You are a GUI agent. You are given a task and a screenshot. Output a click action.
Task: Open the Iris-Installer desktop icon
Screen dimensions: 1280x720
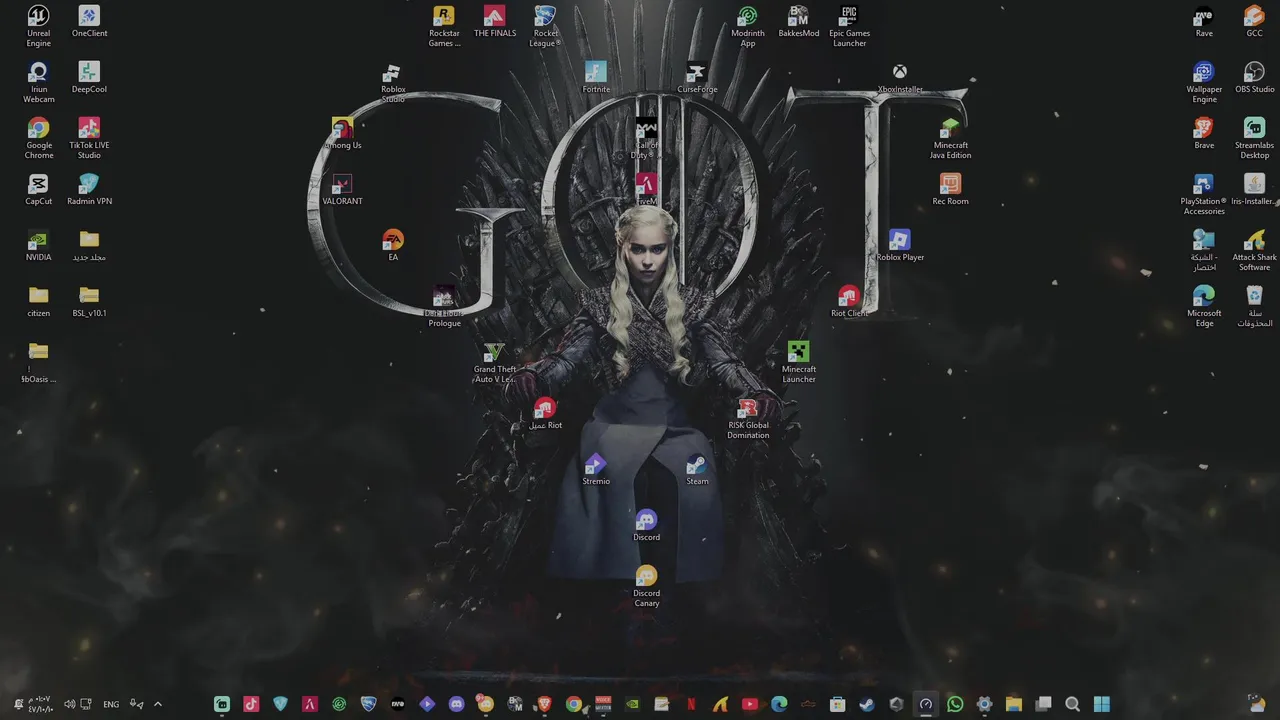(x=1254, y=190)
